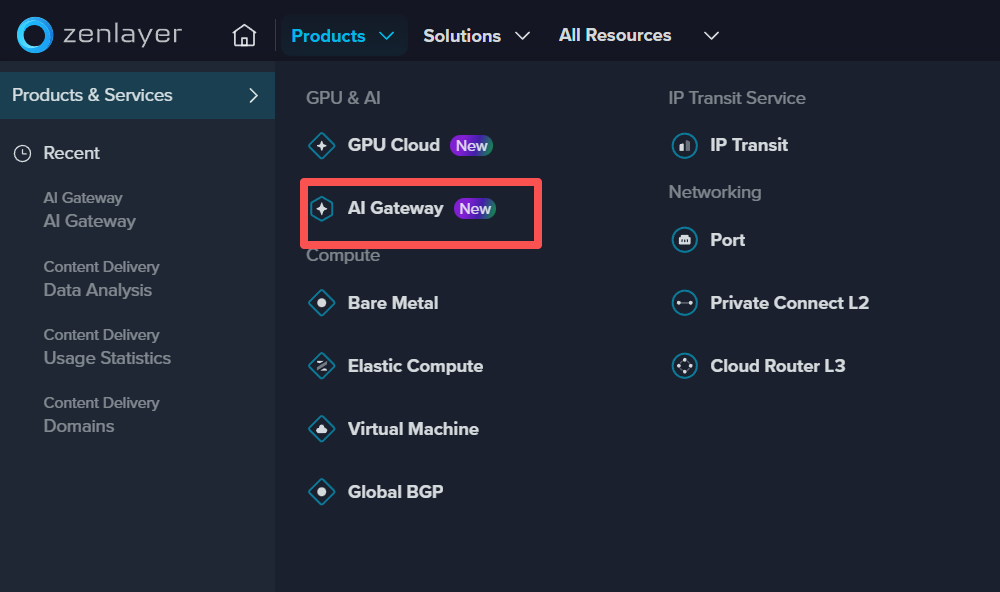
Task: Open recent AI Gateway link
Action: [89, 221]
